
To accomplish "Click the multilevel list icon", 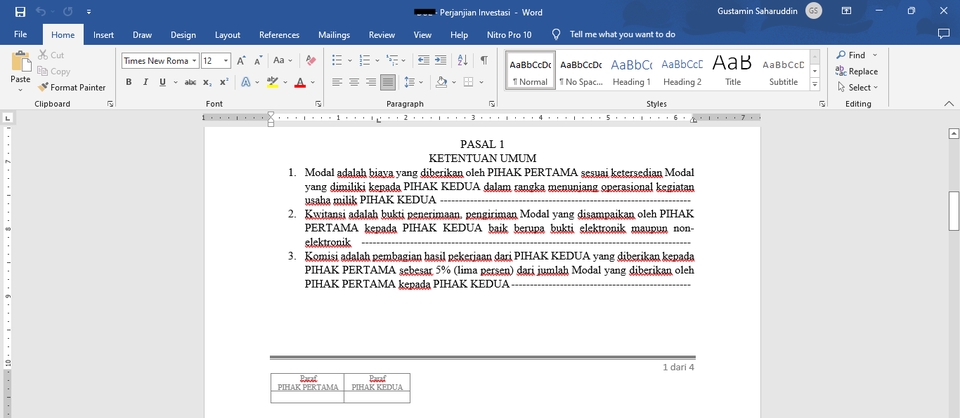I will pyautogui.click(x=392, y=60).
